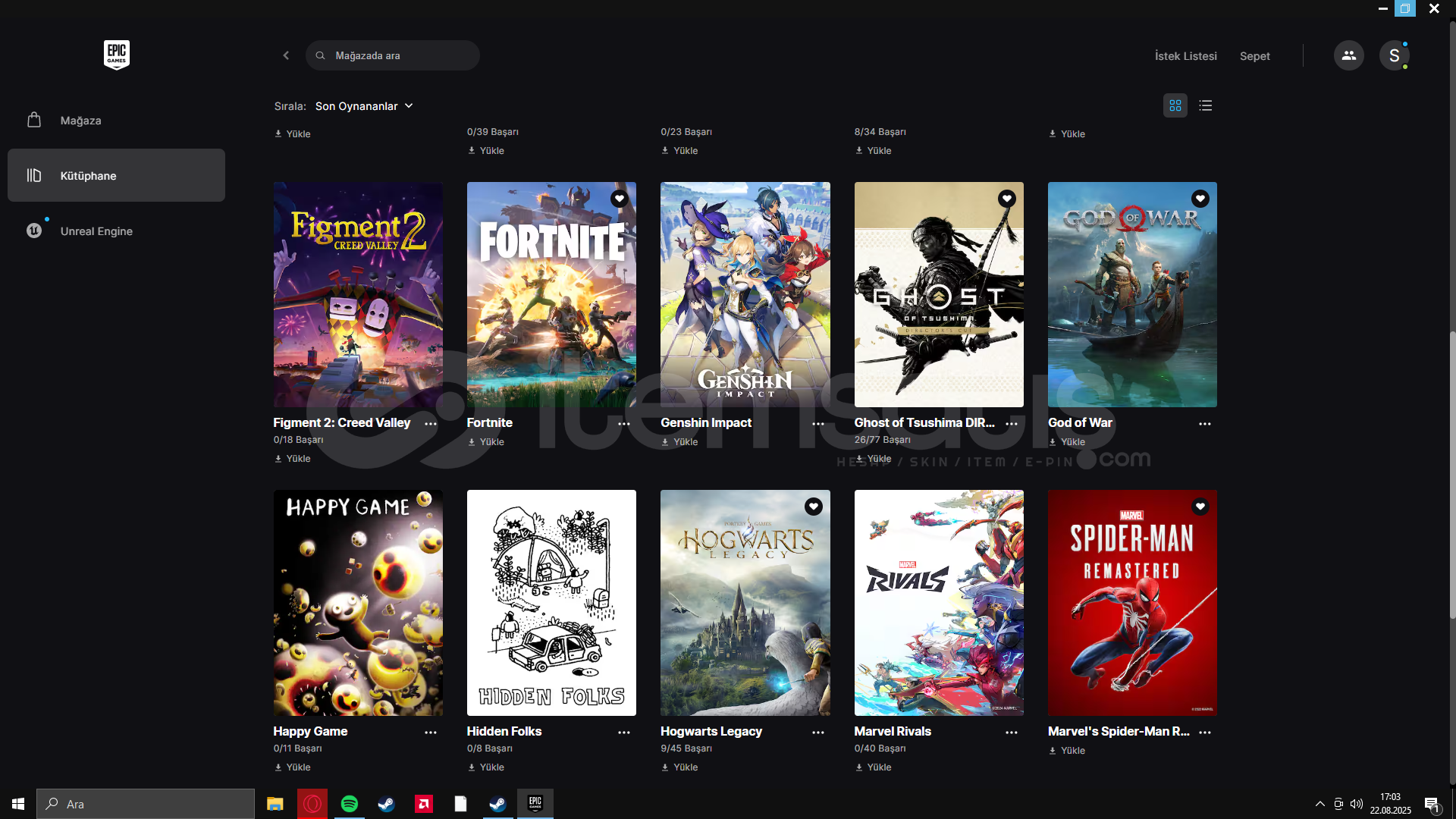Click the Epic Games logo
The height and width of the screenshot is (819, 1456).
[116, 55]
